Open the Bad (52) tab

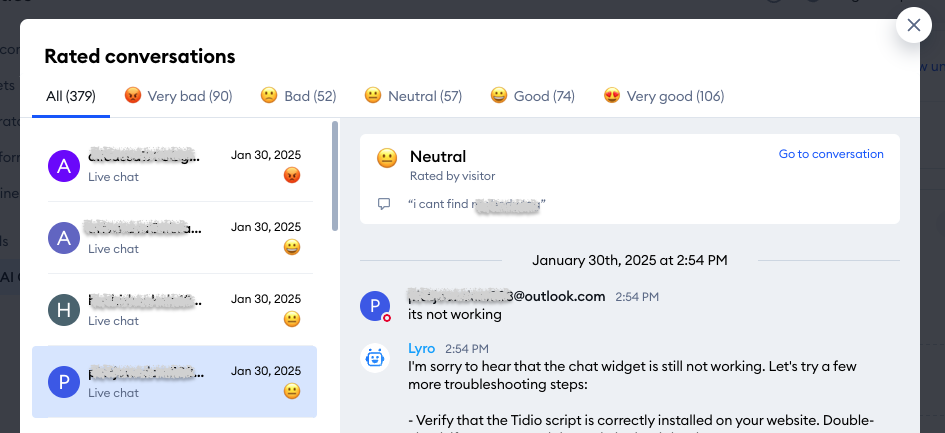(298, 96)
